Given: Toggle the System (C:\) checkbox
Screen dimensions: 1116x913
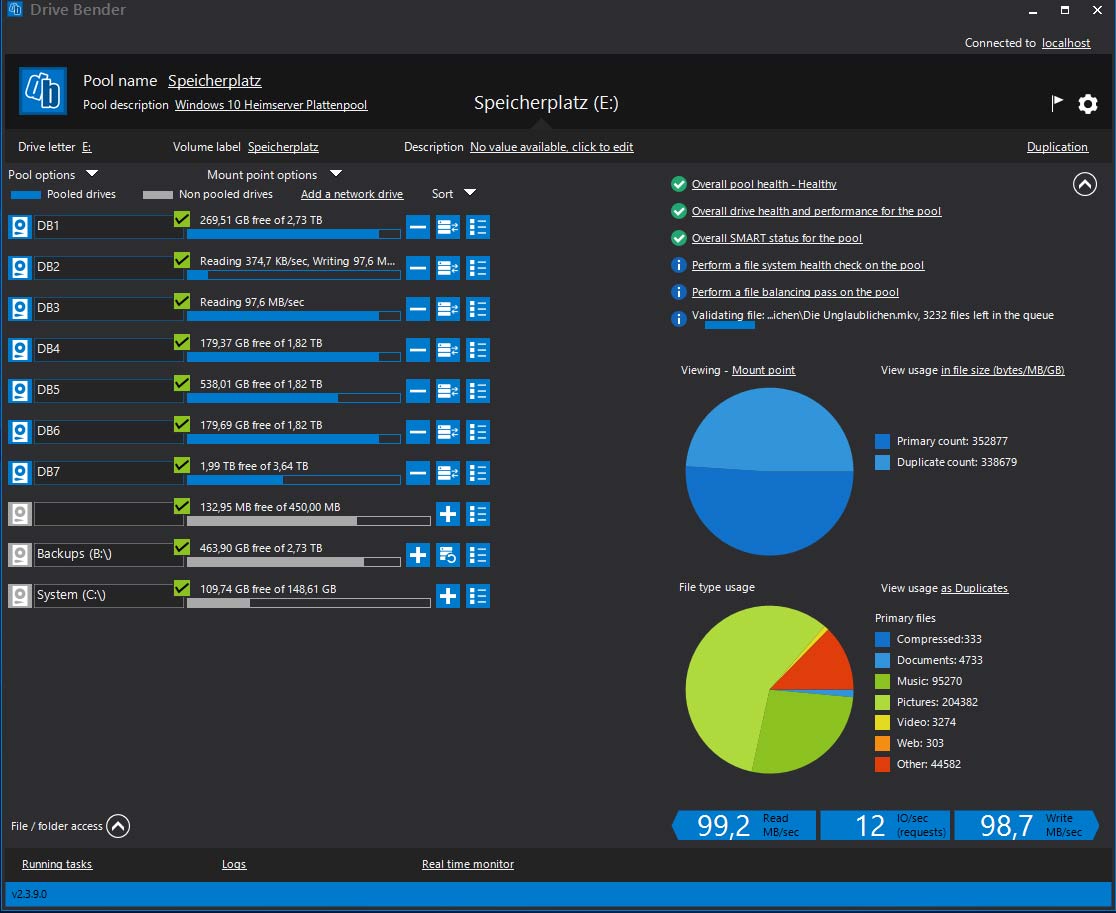Looking at the screenshot, I should click(182, 588).
